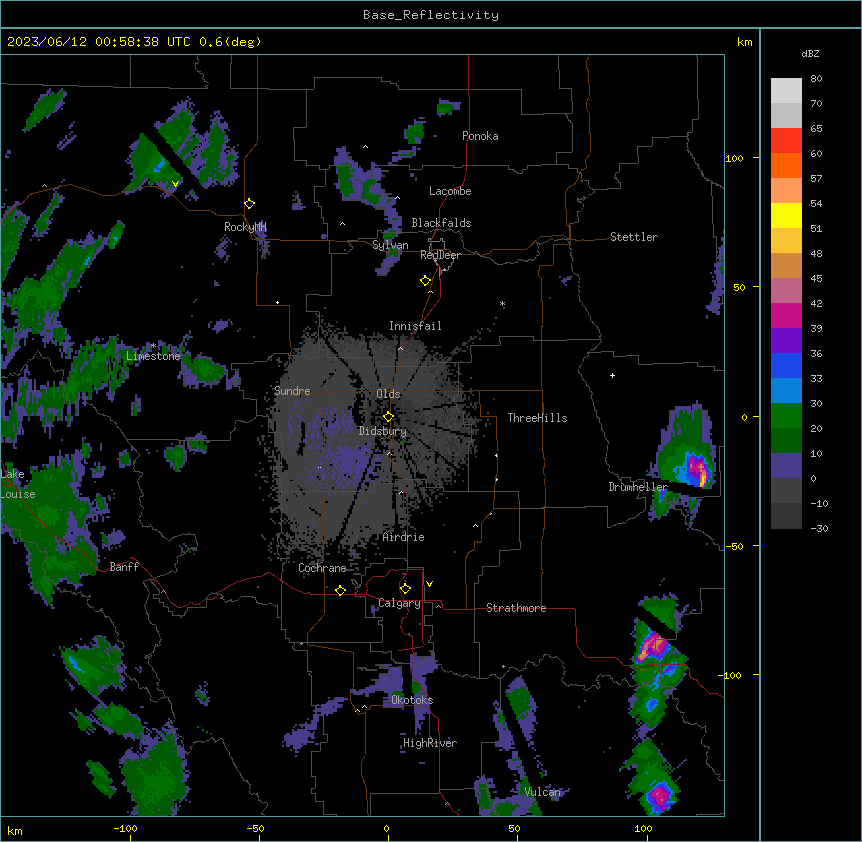Click the Sylvan map label

390,246
